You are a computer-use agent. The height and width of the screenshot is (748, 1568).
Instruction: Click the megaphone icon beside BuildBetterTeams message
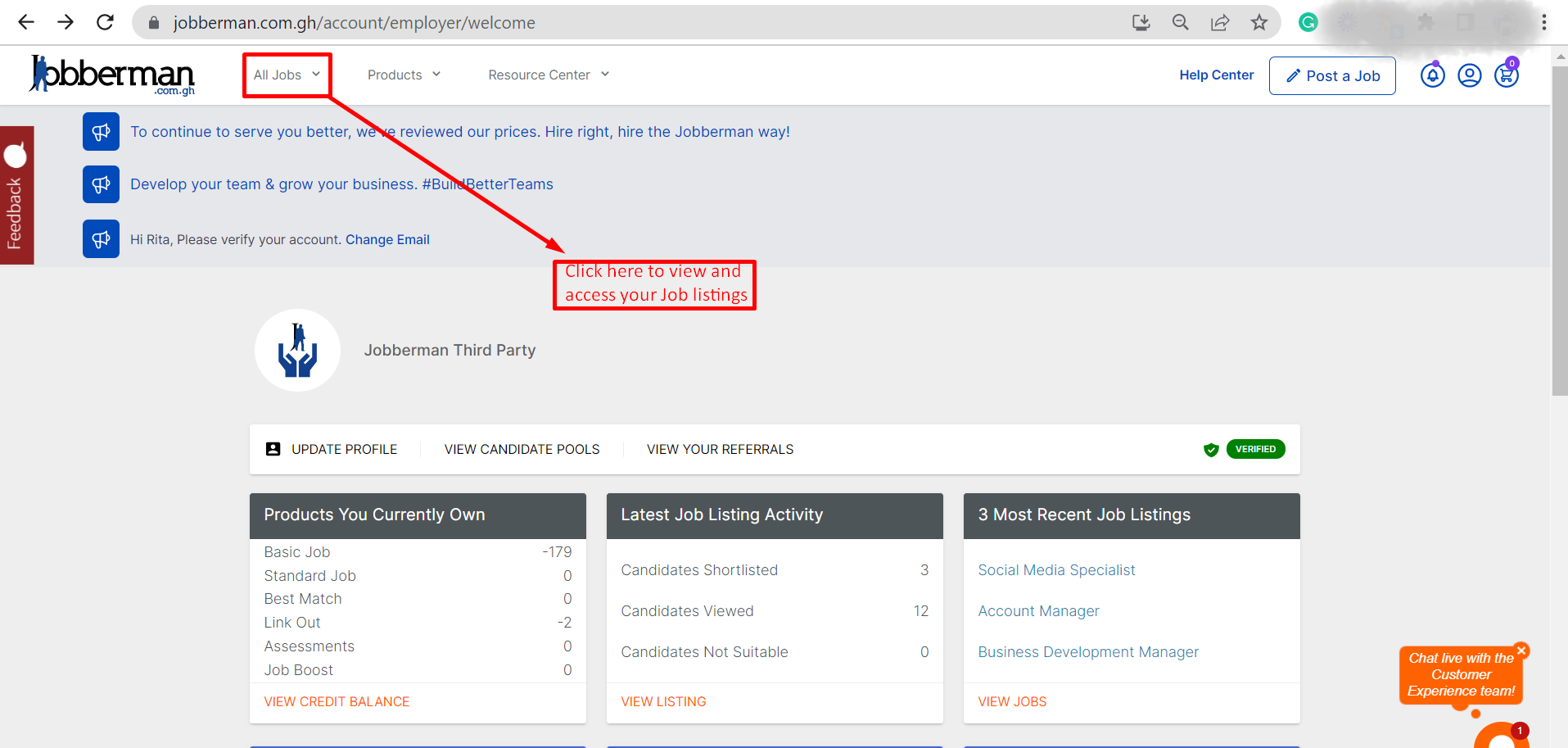101,184
